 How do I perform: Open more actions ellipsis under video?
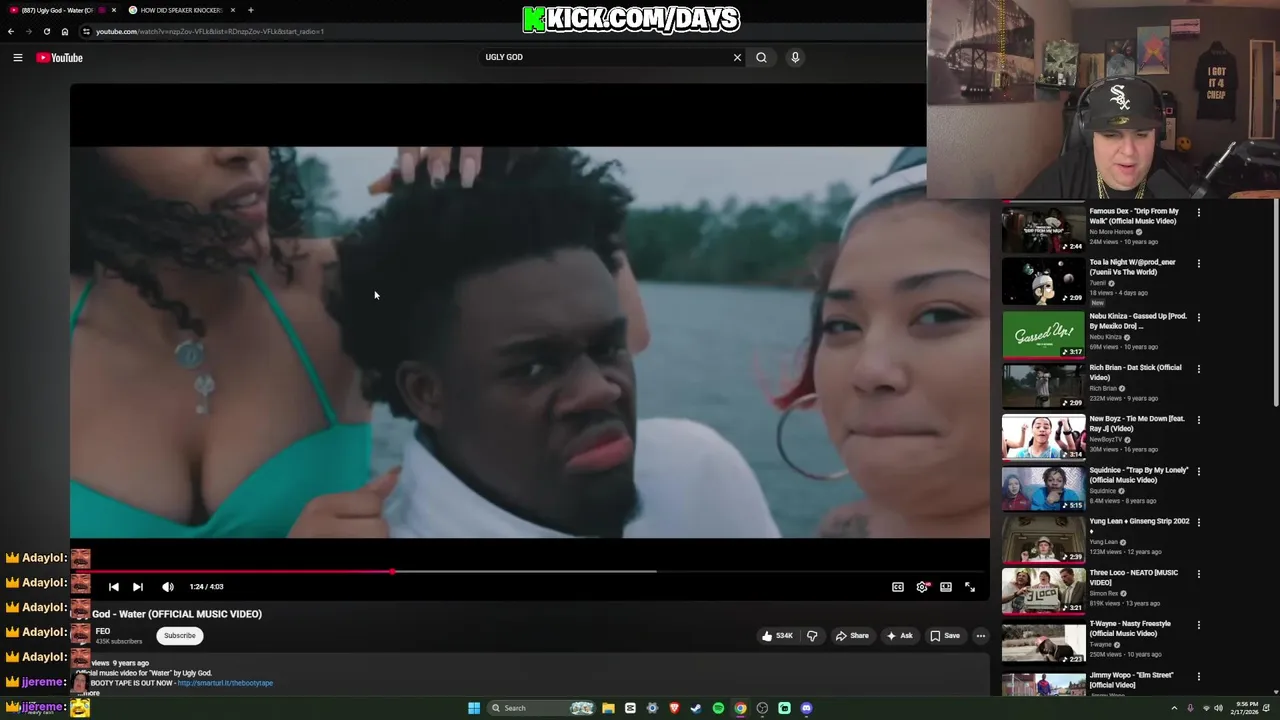point(981,636)
